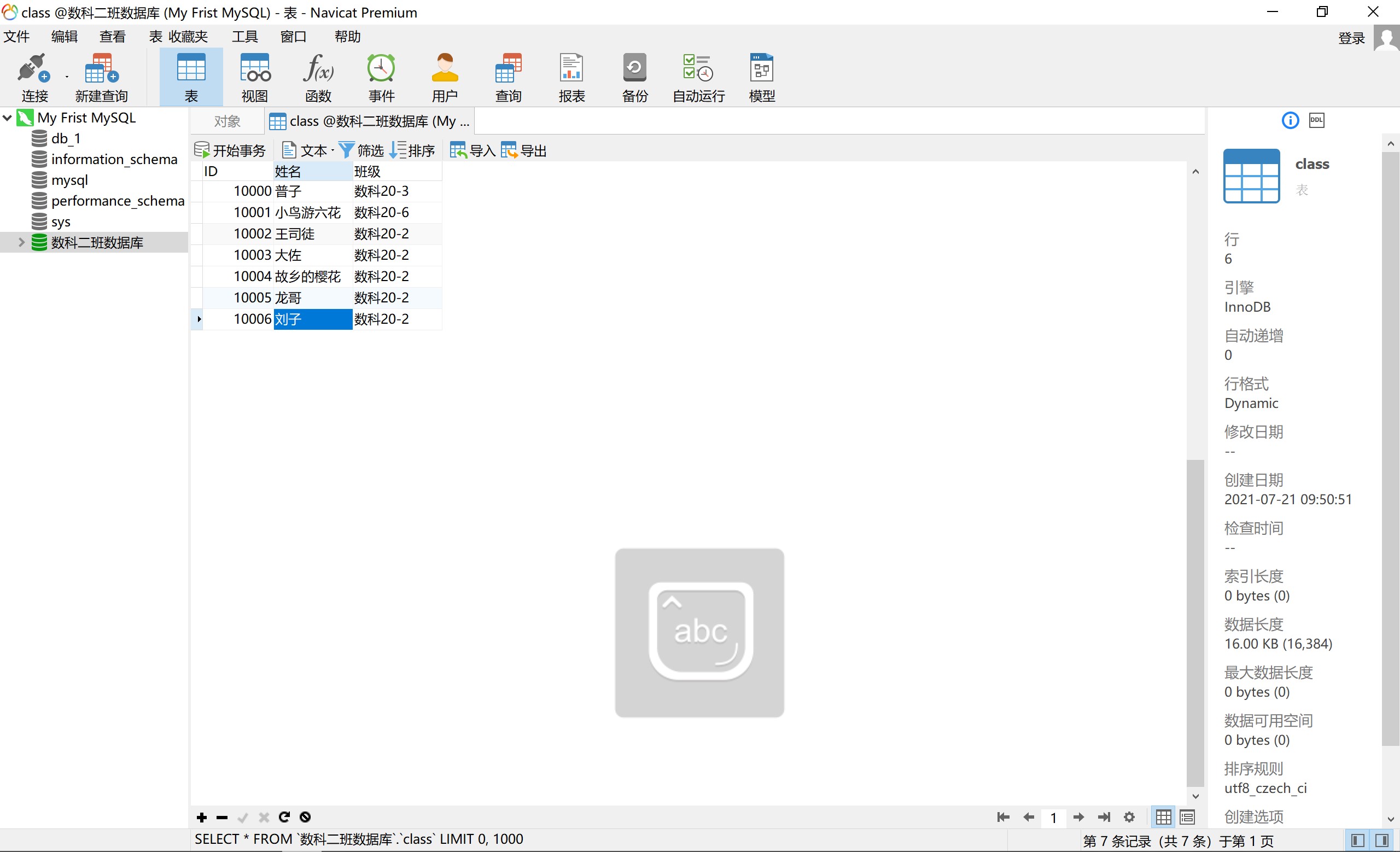
Task: Open the View (视图) objects
Action: (x=254, y=77)
